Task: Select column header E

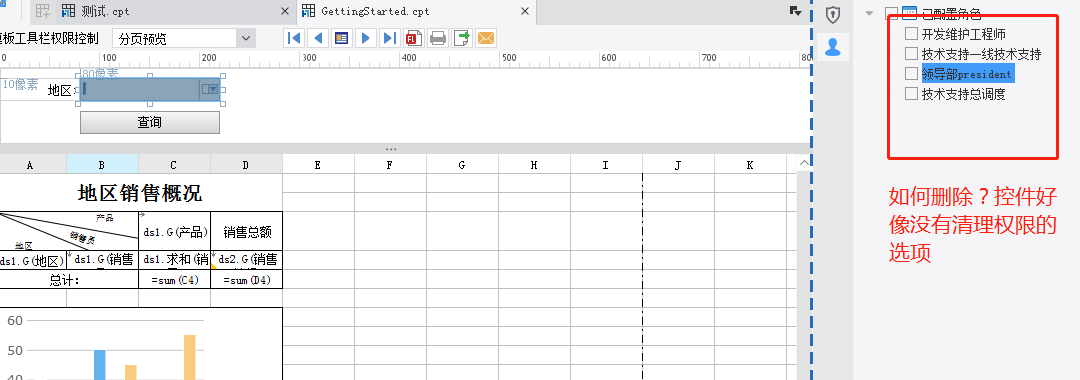Action: 318,164
